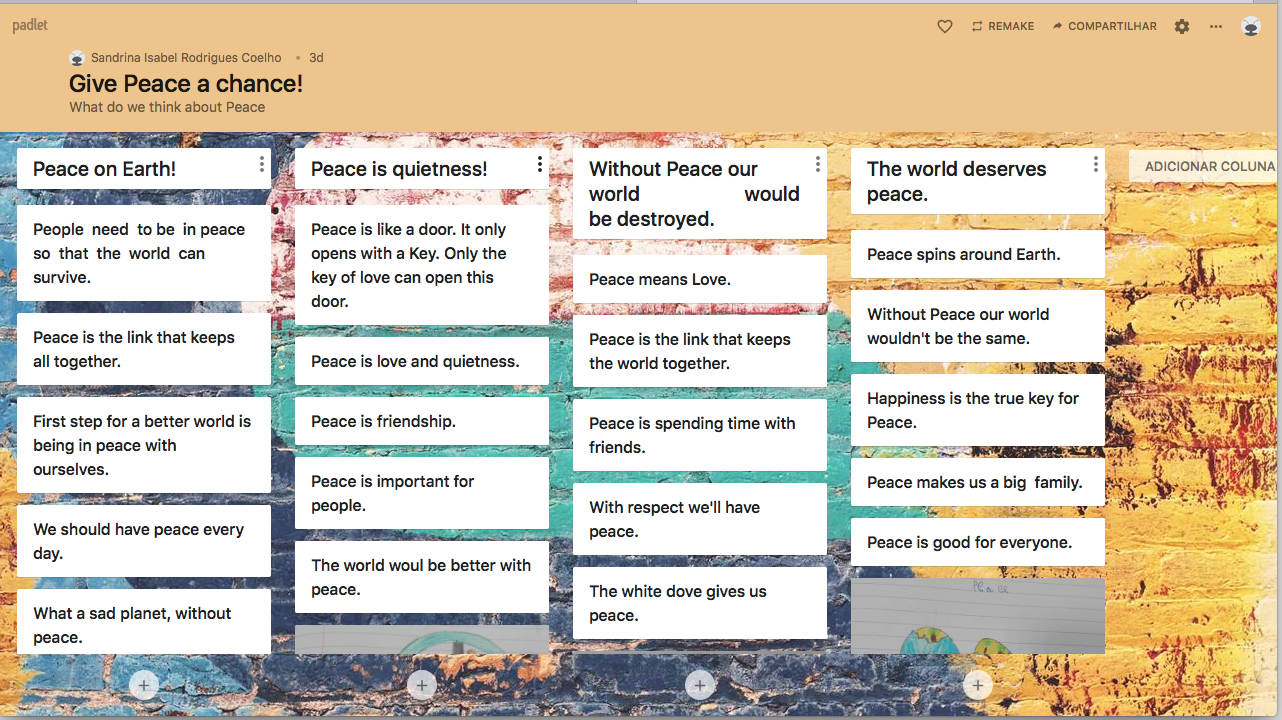Screen dimensions: 1282x720
Task: Add a post under 'Peace on Earth!' column
Action: (x=144, y=685)
